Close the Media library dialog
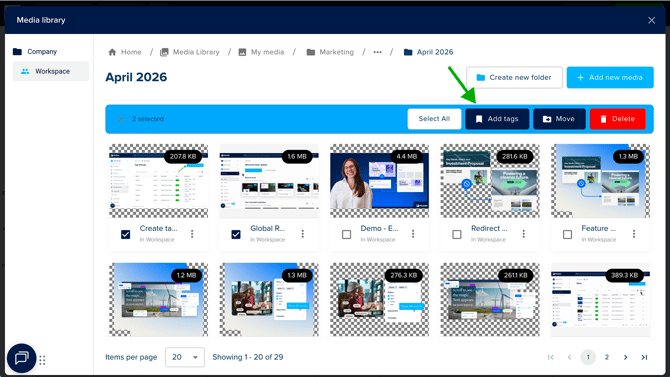The width and height of the screenshot is (670, 377). coord(652,20)
